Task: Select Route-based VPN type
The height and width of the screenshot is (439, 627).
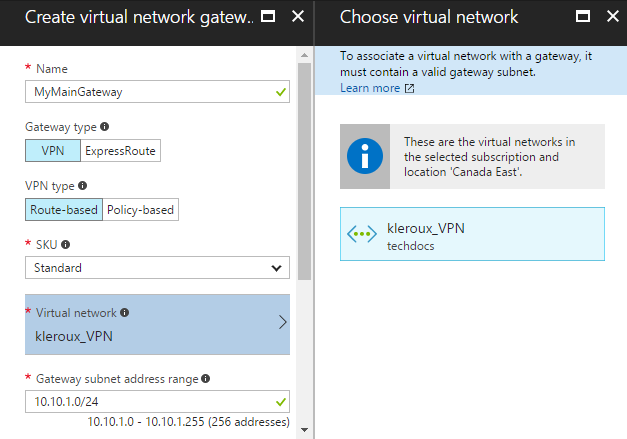Action: click(x=64, y=209)
